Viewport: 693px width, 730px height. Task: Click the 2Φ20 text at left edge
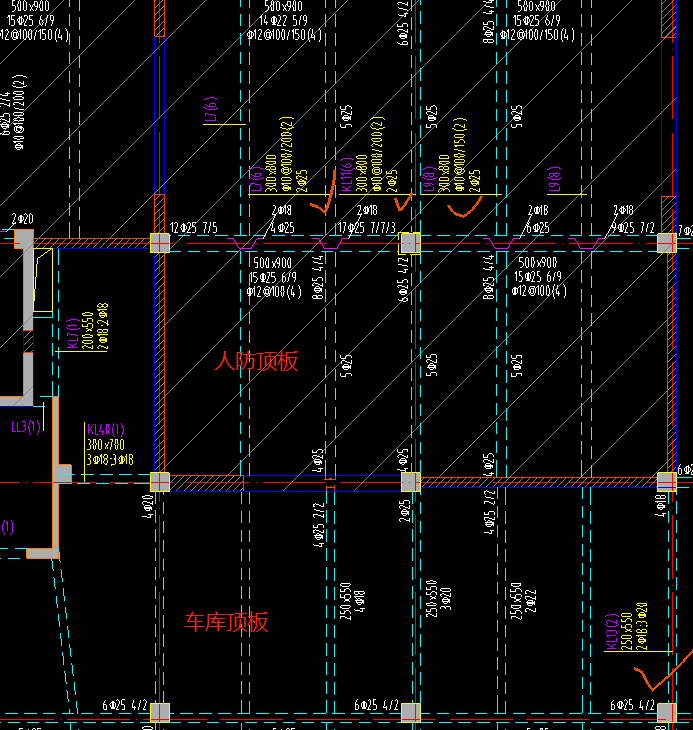point(22,218)
